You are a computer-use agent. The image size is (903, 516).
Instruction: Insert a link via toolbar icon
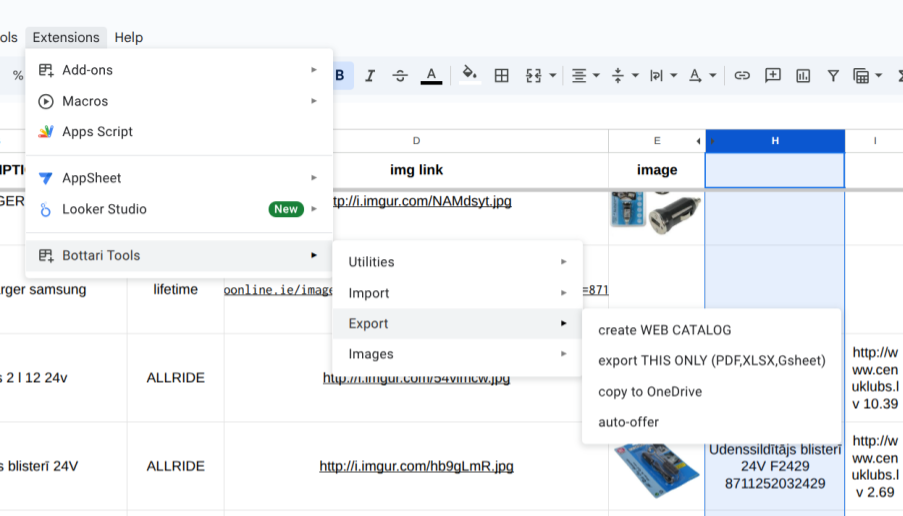(742, 75)
